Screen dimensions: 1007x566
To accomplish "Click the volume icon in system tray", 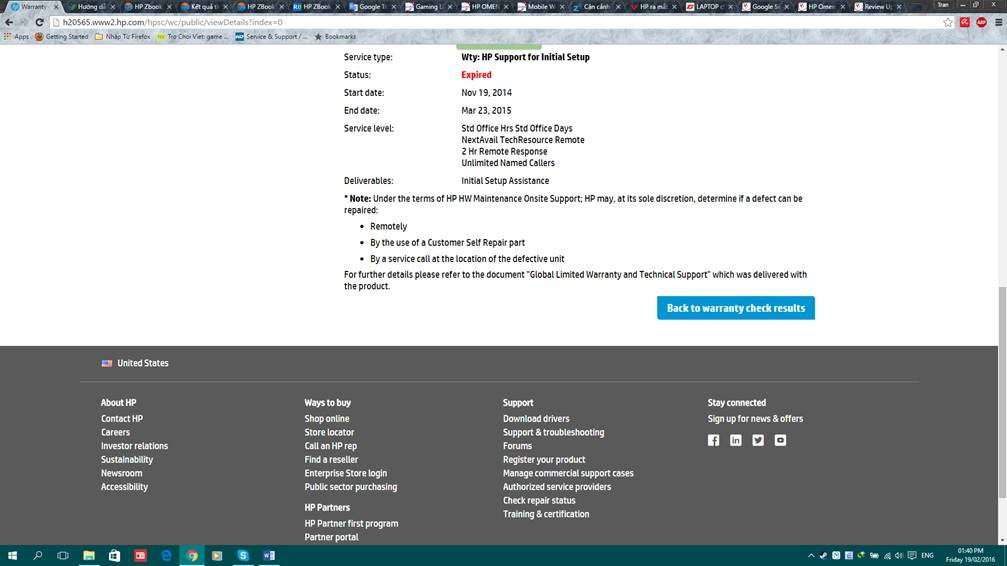I will pos(898,556).
